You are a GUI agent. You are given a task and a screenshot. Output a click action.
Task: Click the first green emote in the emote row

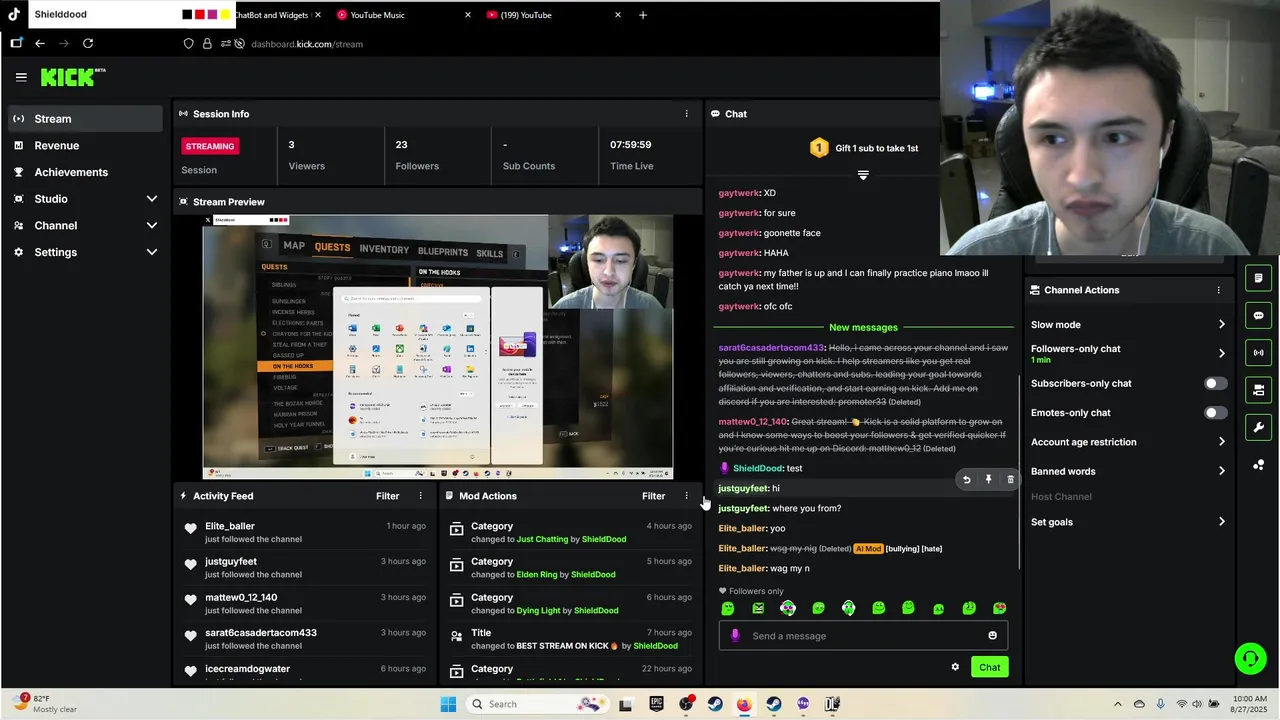728,608
